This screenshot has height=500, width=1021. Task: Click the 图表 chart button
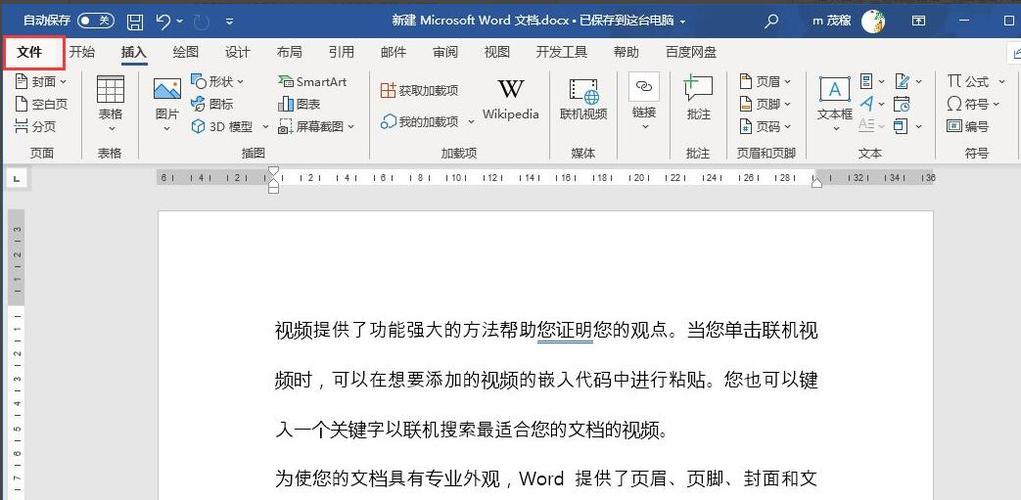click(x=299, y=104)
